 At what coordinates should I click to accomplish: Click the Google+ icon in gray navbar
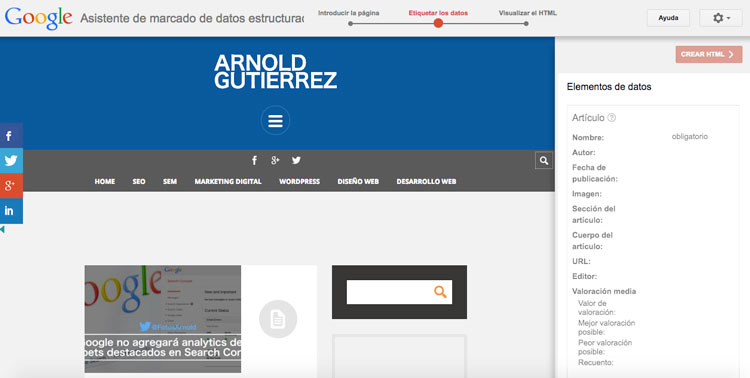click(x=275, y=160)
